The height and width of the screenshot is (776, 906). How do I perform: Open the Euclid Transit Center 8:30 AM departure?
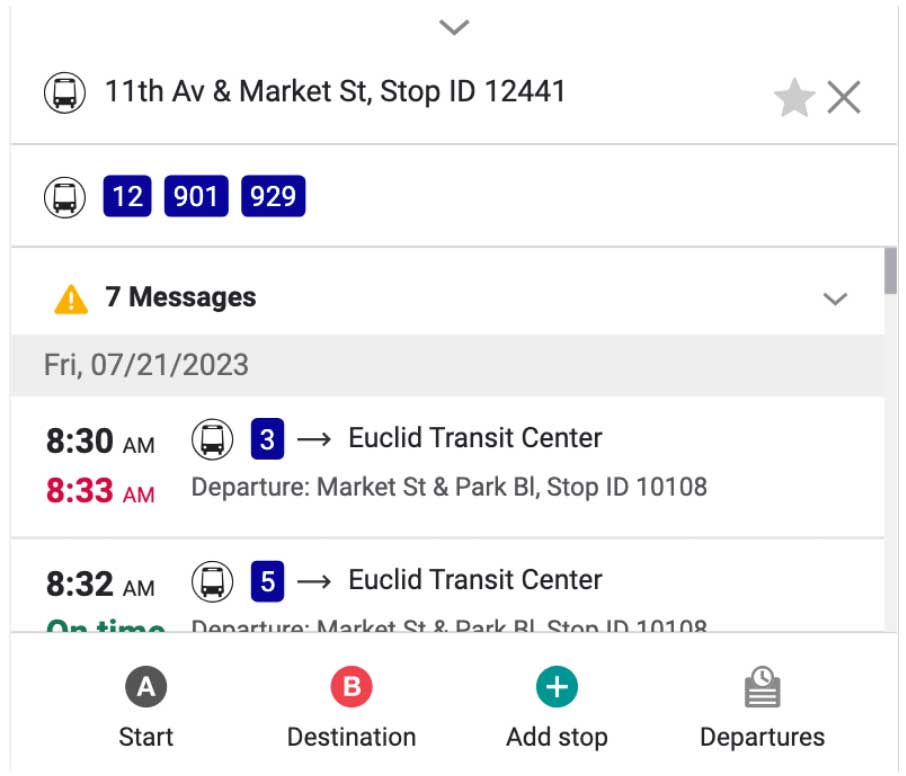447,467
